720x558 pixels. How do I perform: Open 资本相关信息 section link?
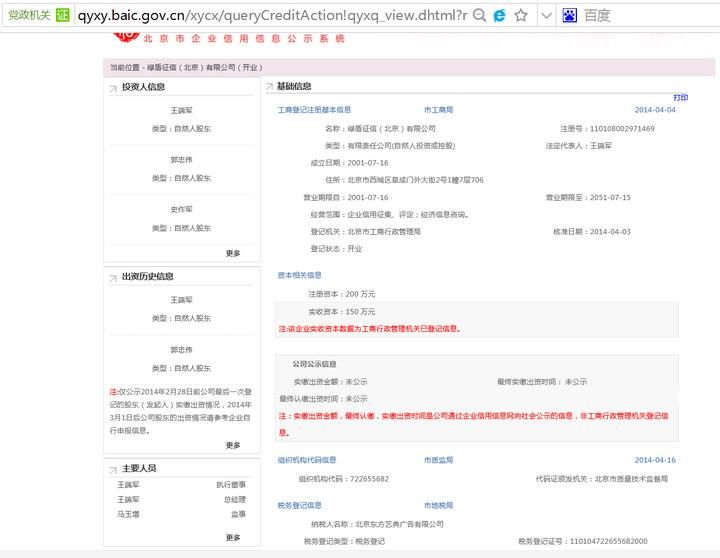pos(299,275)
